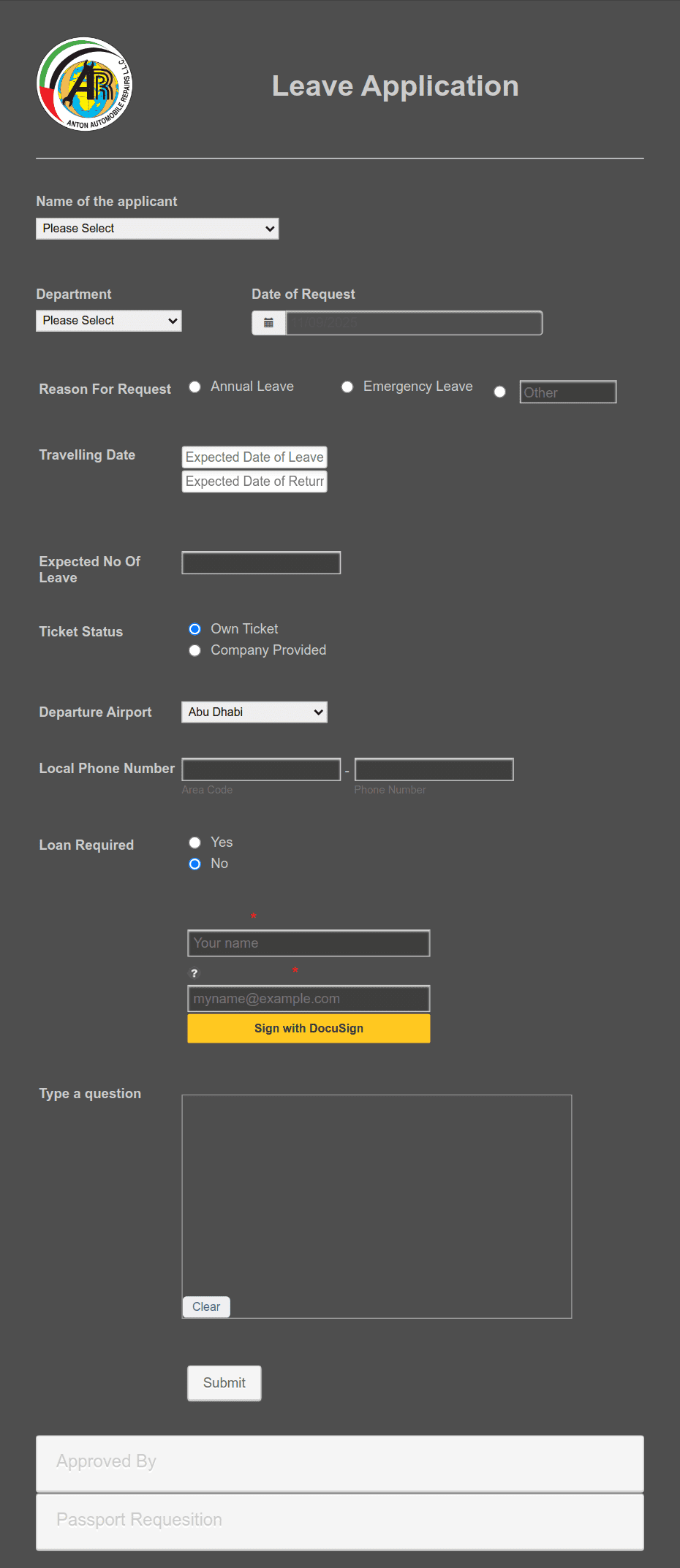Image resolution: width=680 pixels, height=1568 pixels.
Task: Click the Date of Request label
Action: (303, 294)
